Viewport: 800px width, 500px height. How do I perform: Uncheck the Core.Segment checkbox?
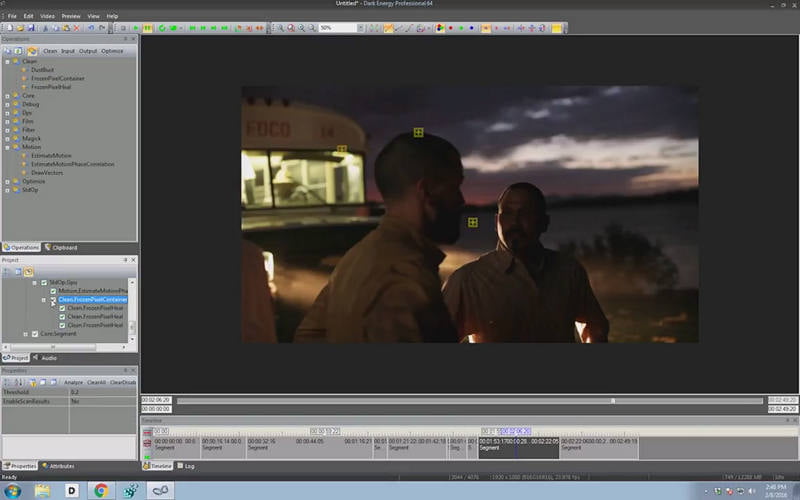tap(35, 334)
